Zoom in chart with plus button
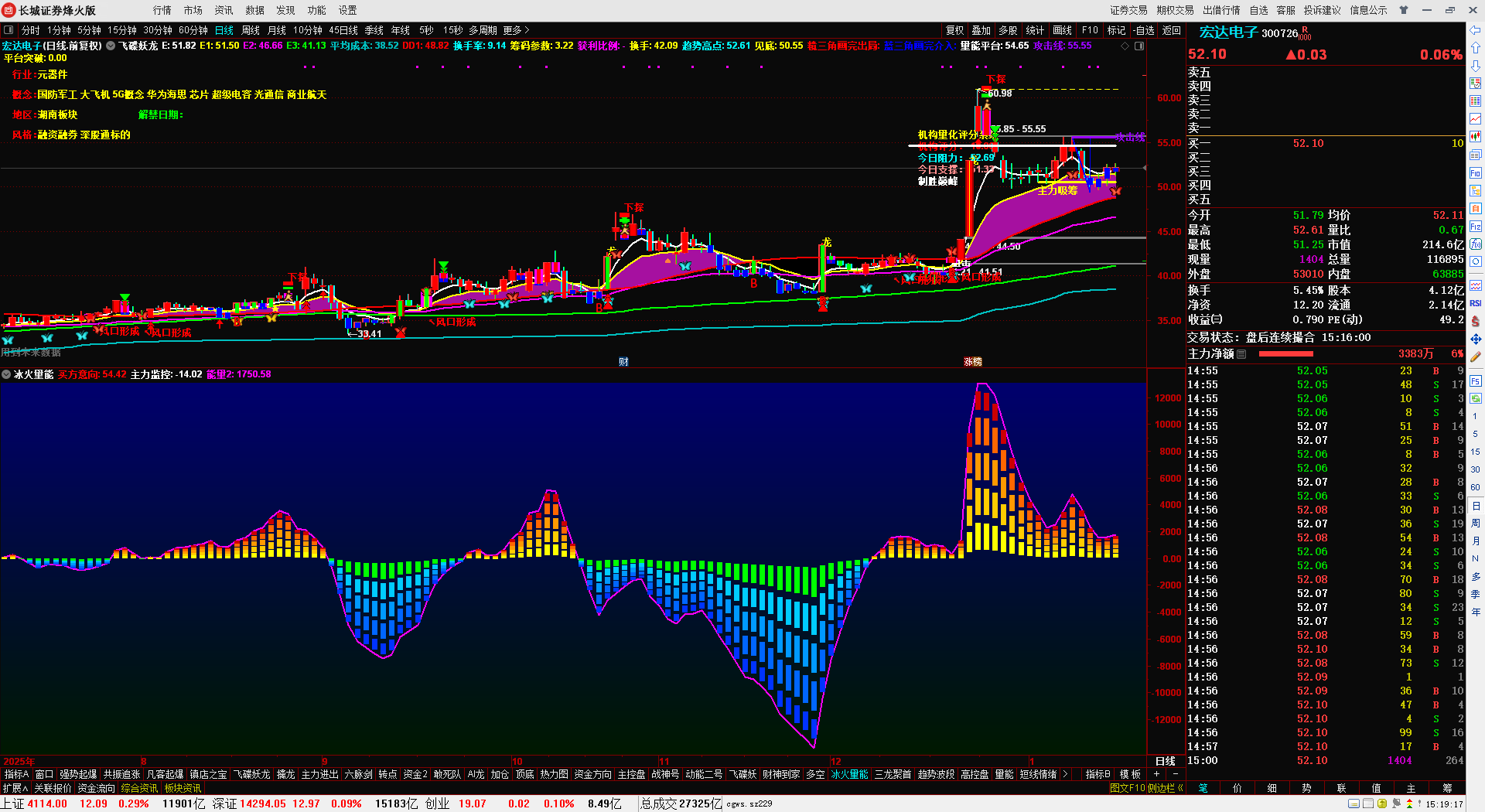 (1157, 774)
